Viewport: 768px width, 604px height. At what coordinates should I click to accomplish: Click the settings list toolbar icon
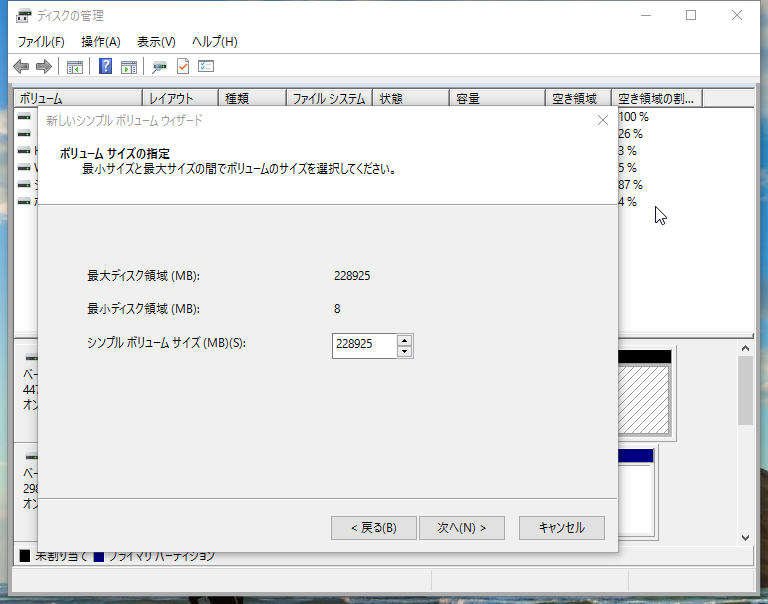[x=206, y=66]
